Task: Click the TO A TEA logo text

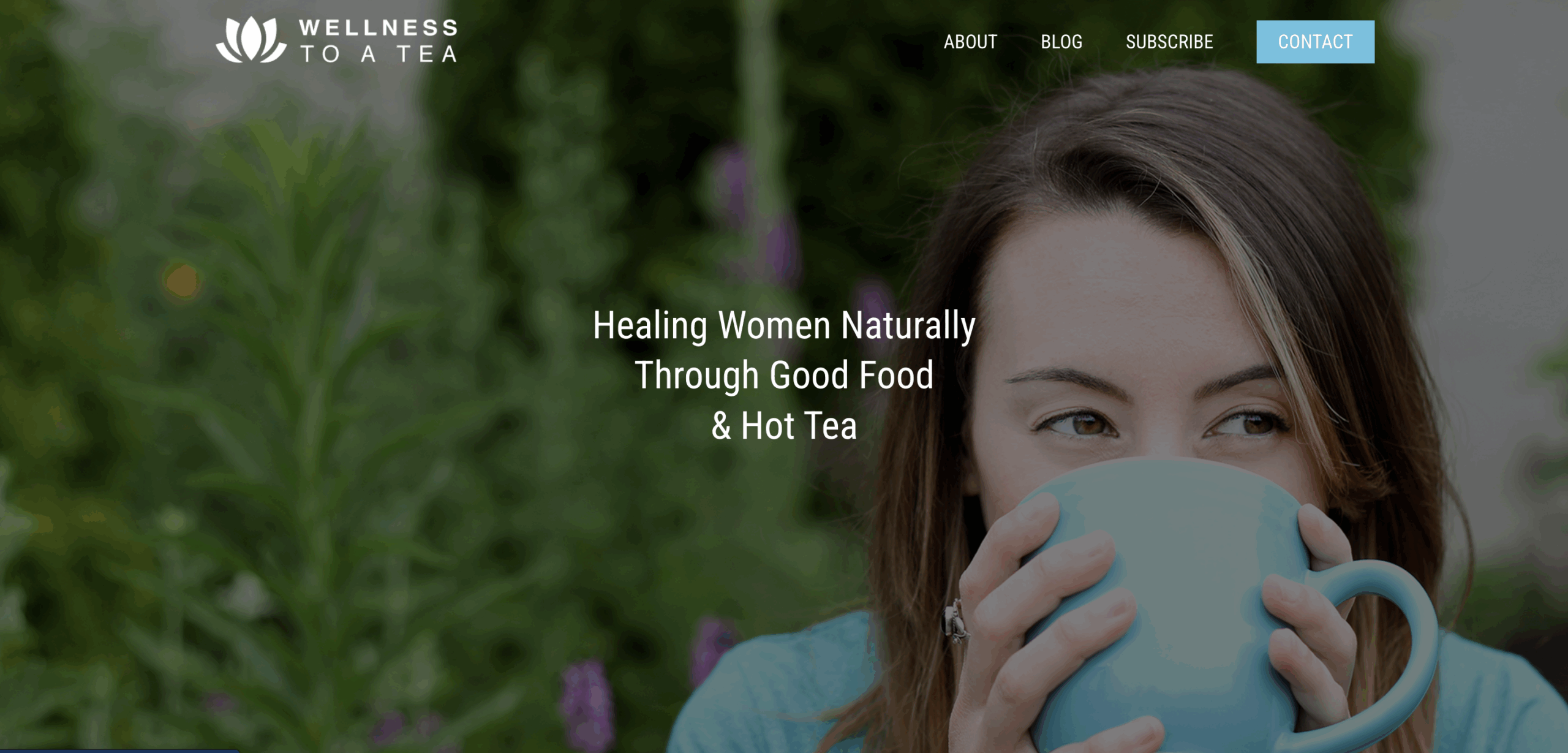Action: point(379,54)
